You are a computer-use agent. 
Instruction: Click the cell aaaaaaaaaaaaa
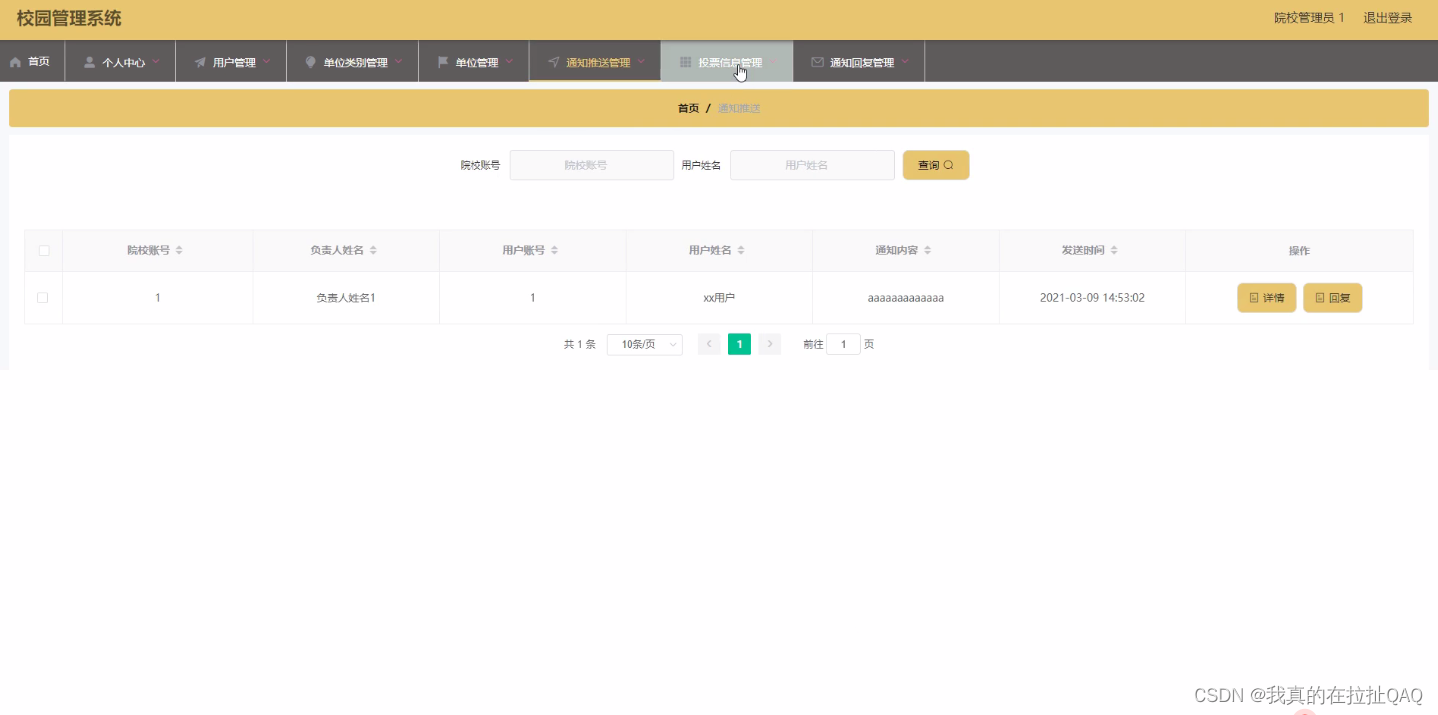(906, 298)
